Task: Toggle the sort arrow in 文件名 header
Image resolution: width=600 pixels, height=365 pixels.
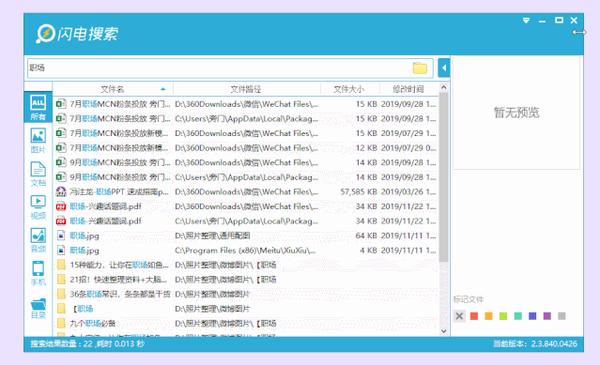Action: (x=163, y=89)
